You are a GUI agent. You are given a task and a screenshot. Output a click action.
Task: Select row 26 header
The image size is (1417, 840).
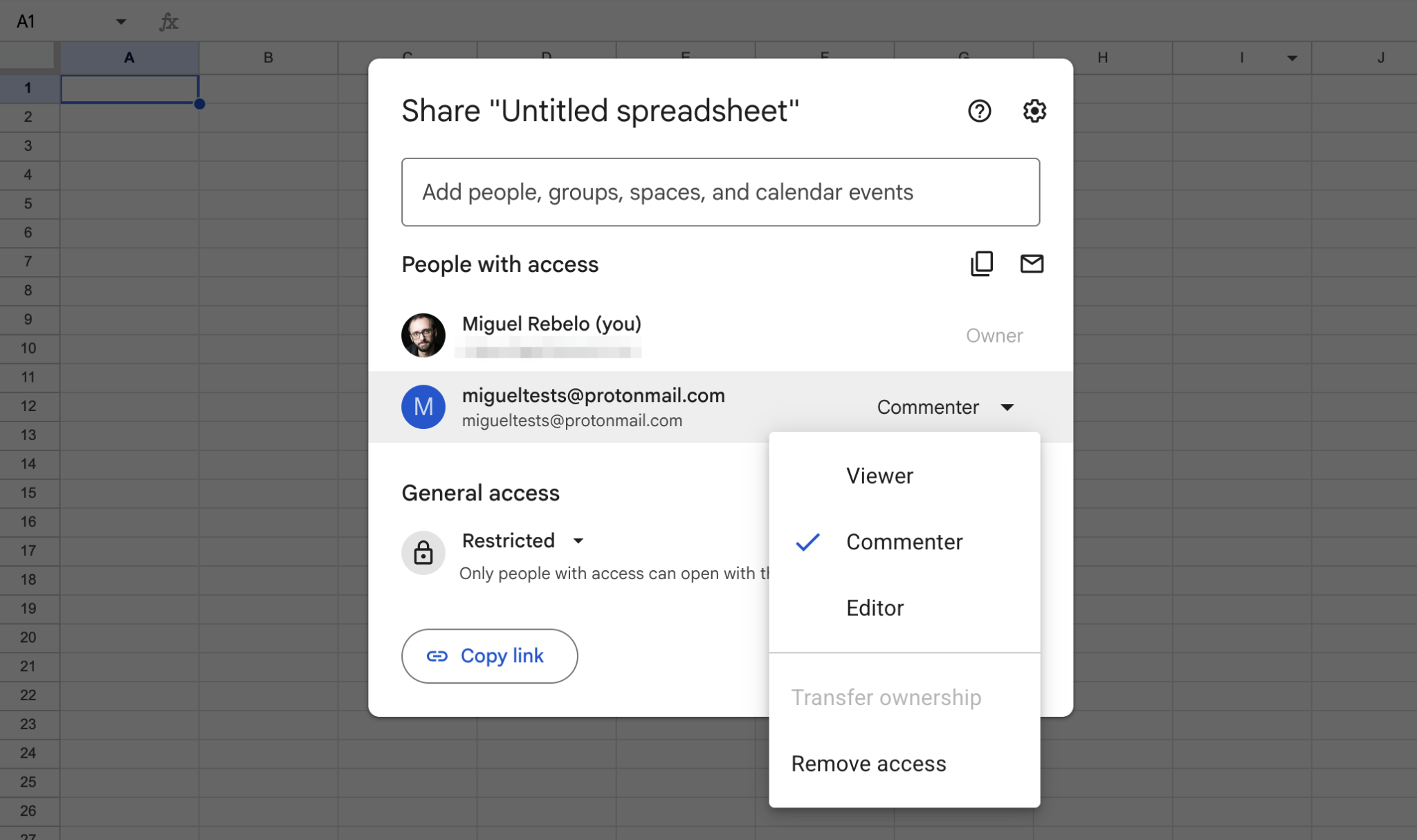click(x=28, y=810)
